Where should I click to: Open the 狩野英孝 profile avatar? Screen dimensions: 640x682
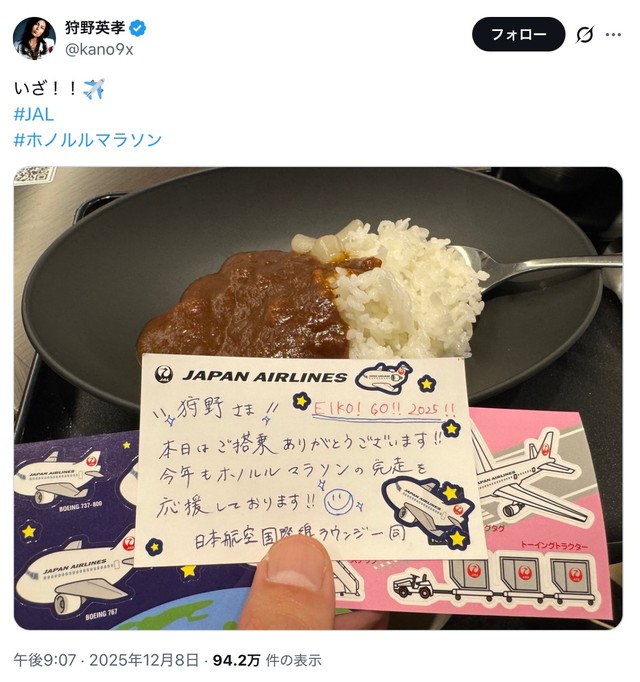(x=34, y=38)
